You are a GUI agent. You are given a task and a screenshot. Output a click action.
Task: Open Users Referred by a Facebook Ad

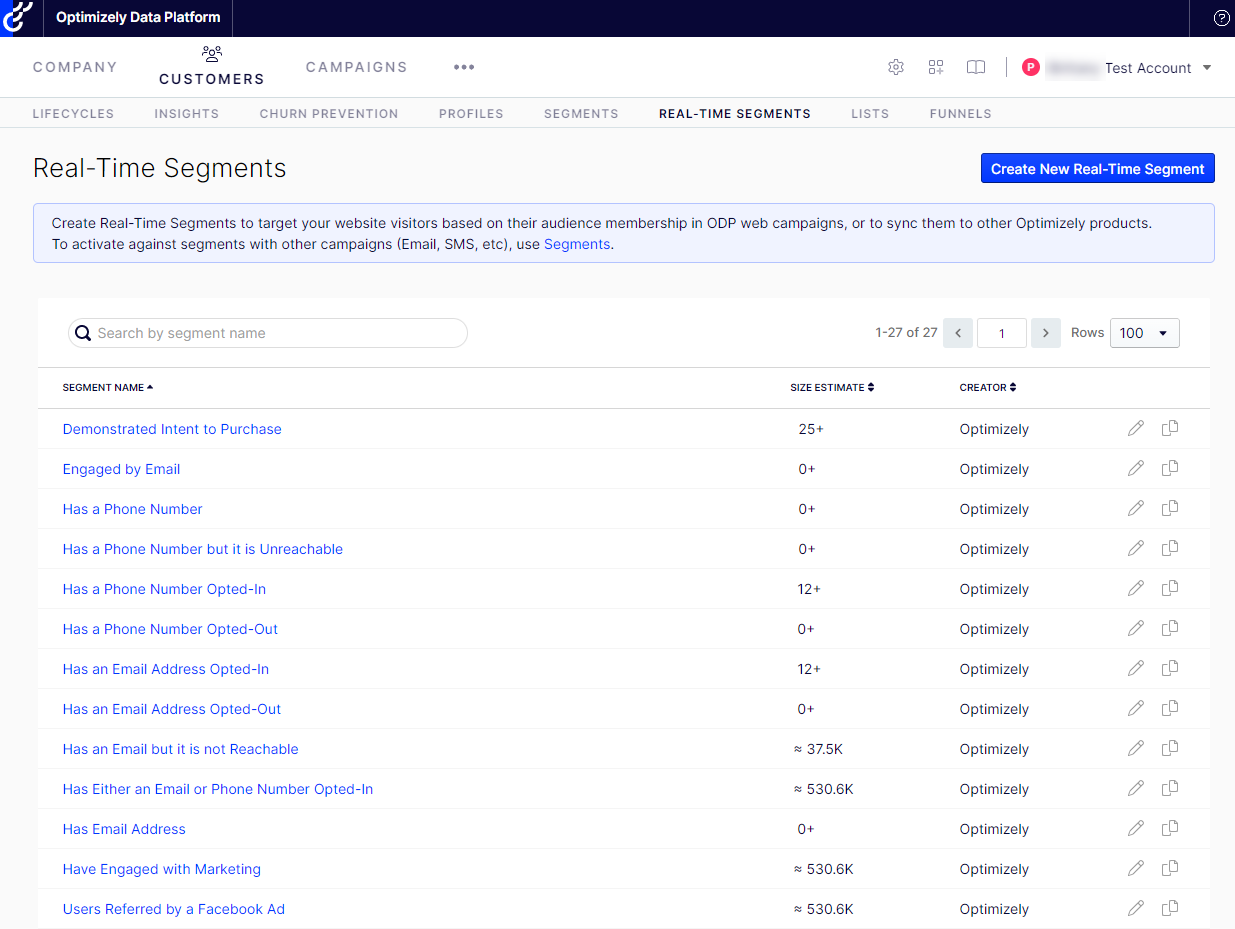(174, 909)
